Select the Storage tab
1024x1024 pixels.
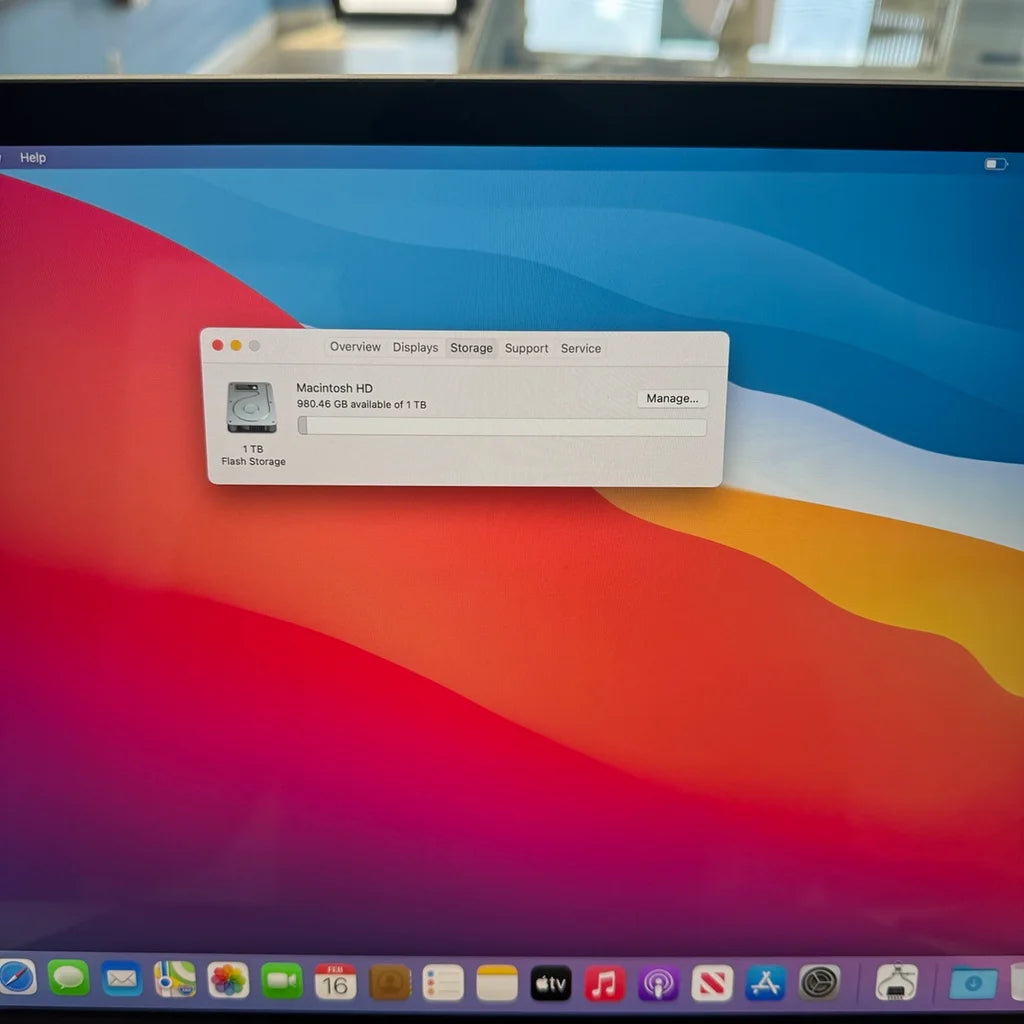471,348
